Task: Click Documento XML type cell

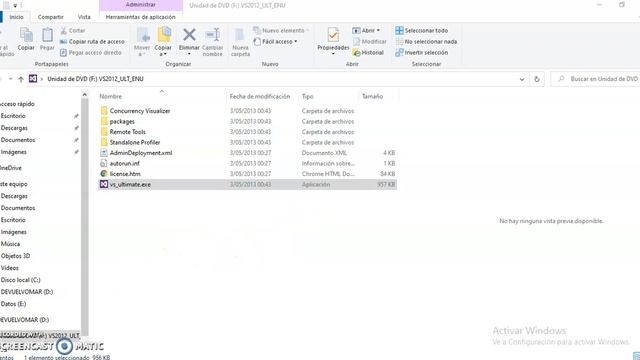Action: point(324,153)
